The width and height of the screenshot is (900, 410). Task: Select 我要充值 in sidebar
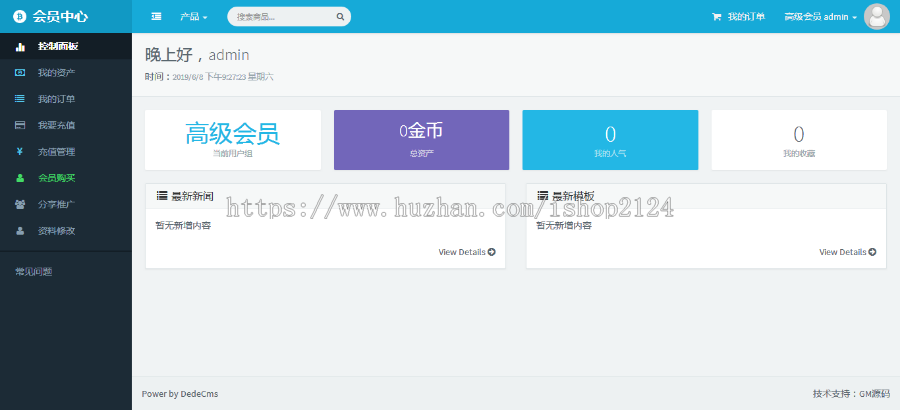pyautogui.click(x=56, y=126)
